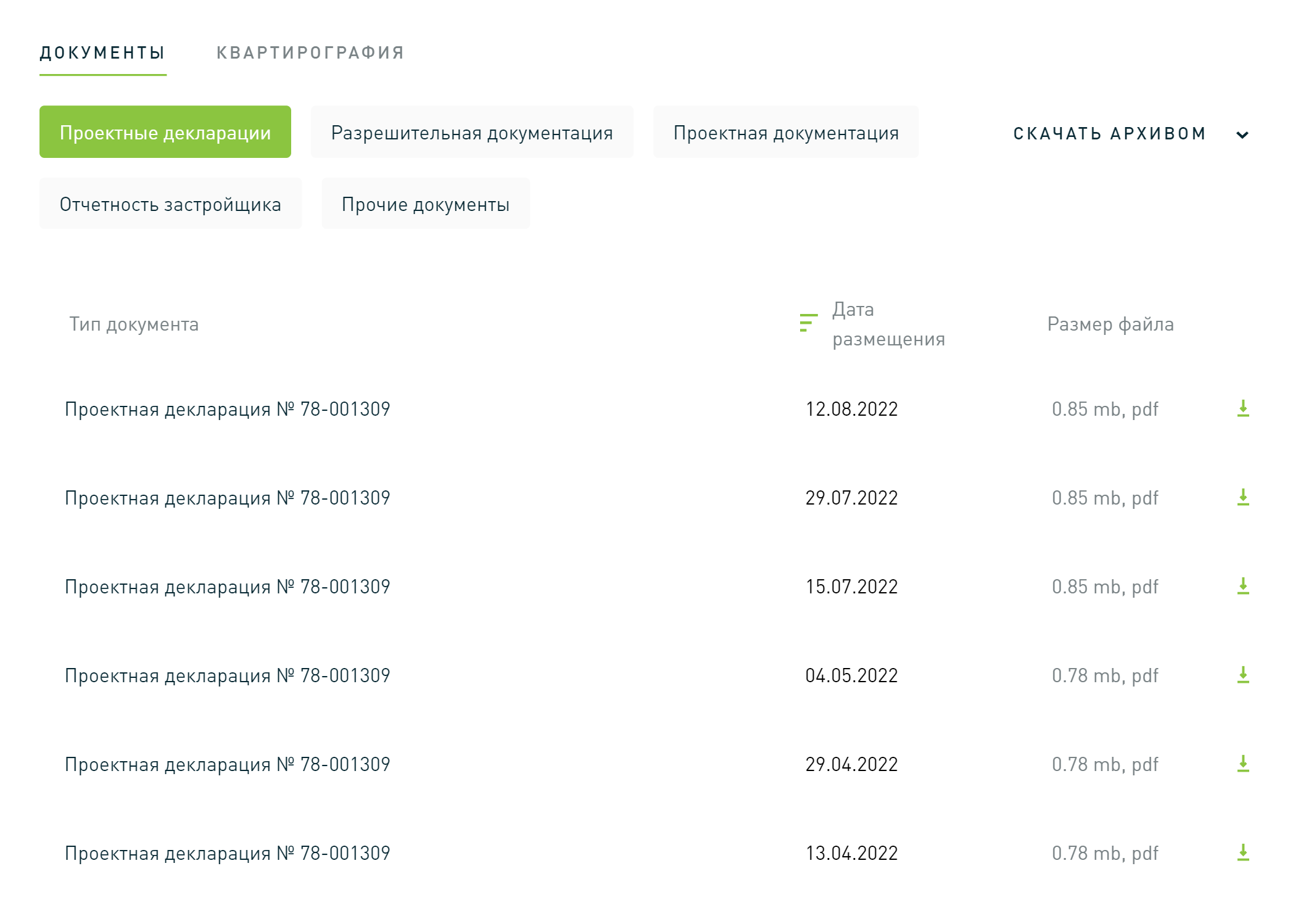Click the sort icon beside Дата размещения

(x=808, y=323)
